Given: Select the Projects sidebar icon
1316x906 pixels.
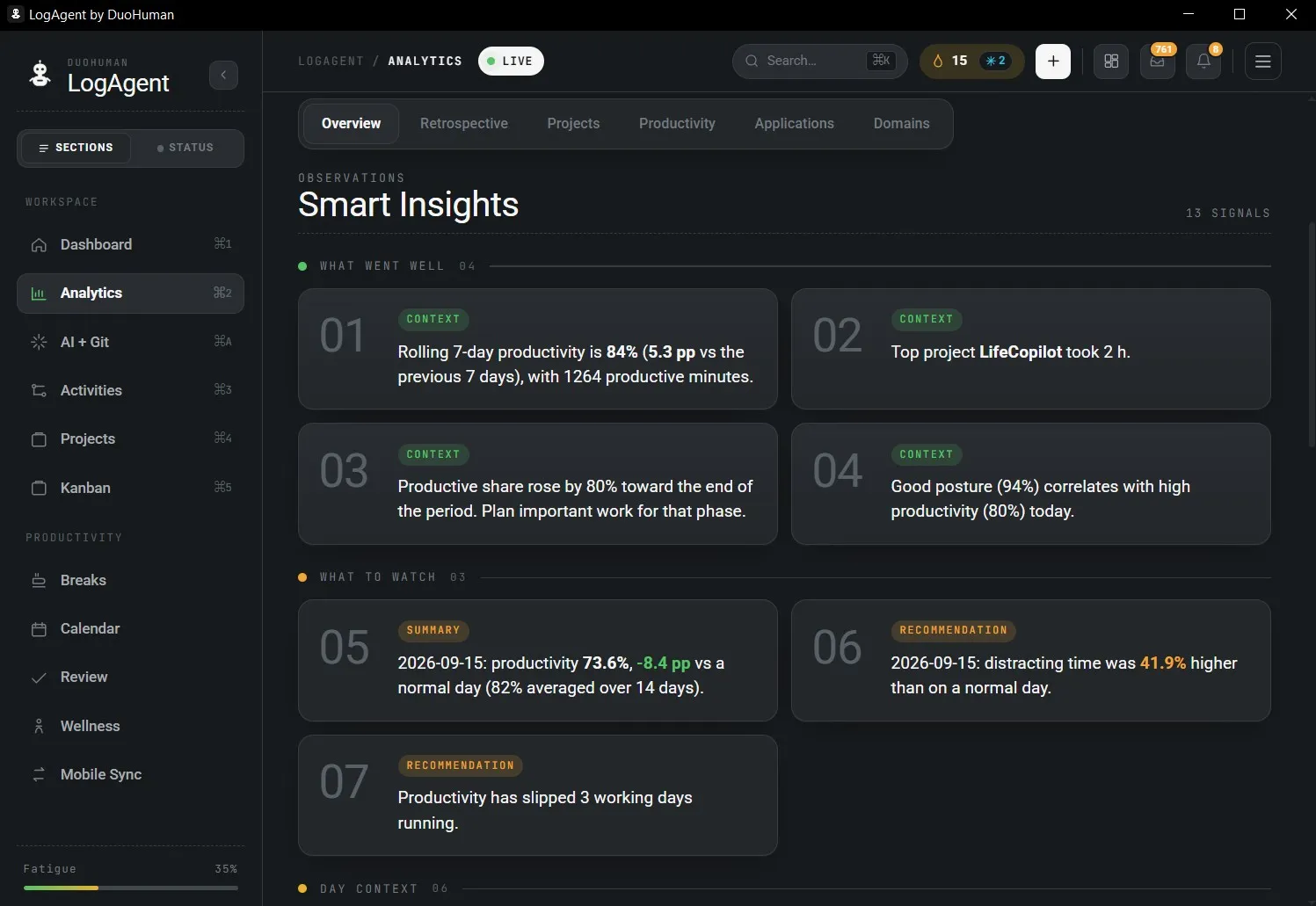Looking at the screenshot, I should [x=39, y=439].
